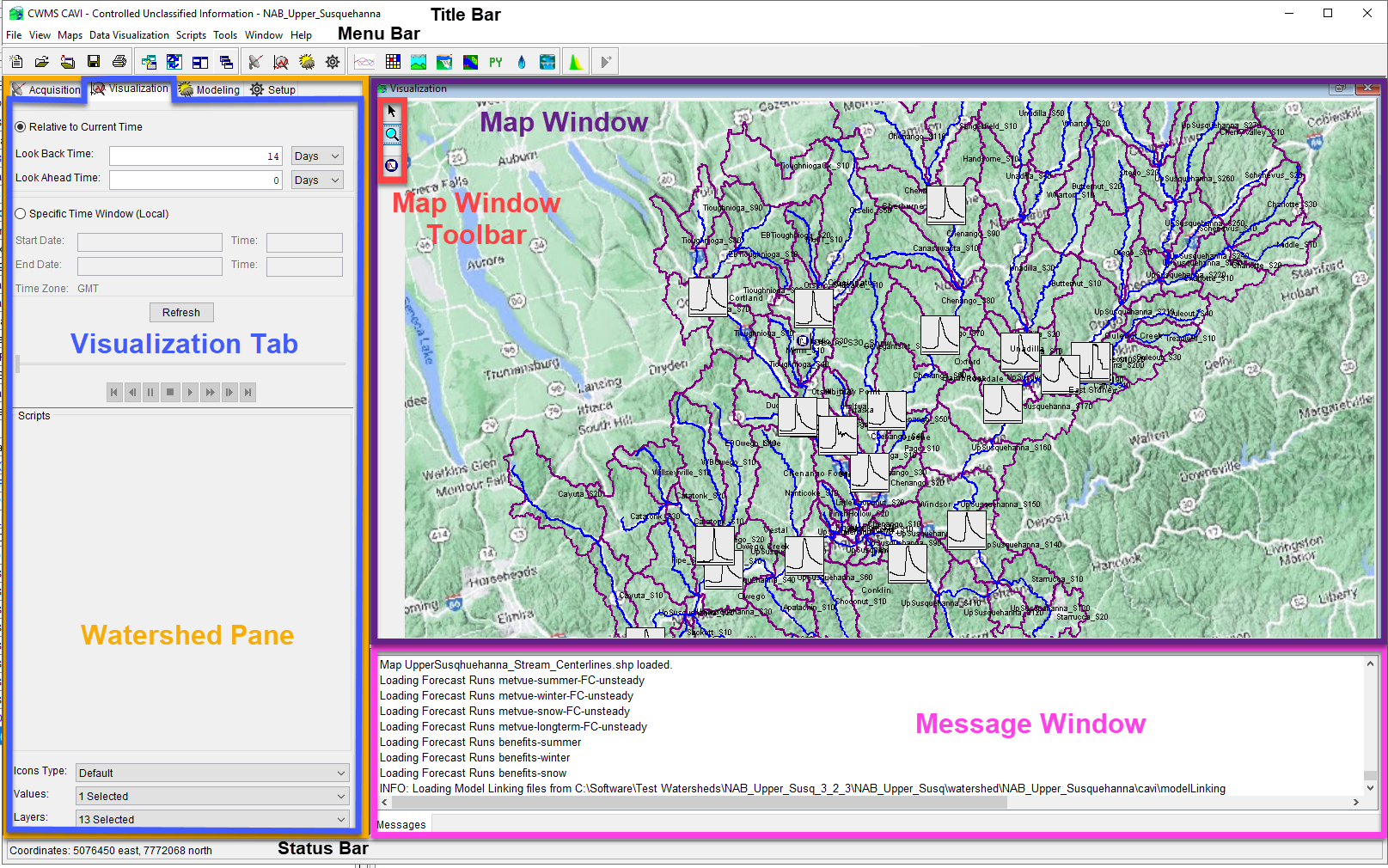Click pause animation playback button
The image size is (1388, 868).
click(x=150, y=393)
